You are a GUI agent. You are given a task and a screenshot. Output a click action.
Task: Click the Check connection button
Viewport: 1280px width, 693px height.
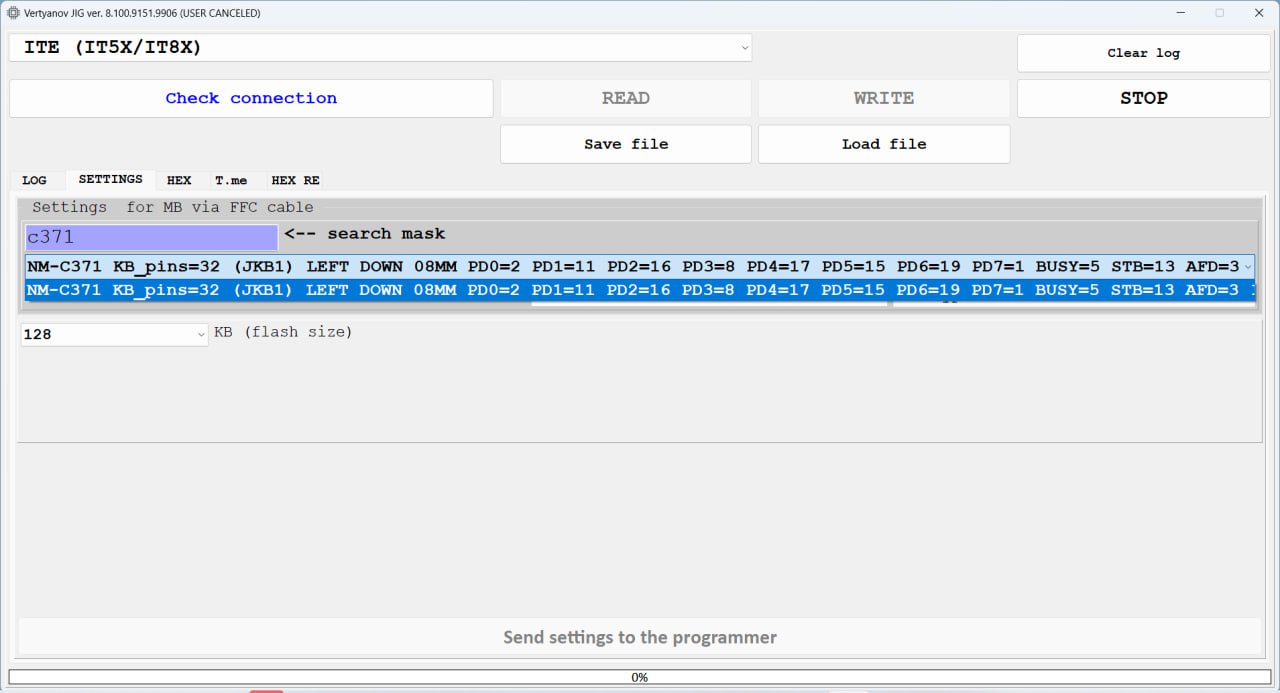251,98
